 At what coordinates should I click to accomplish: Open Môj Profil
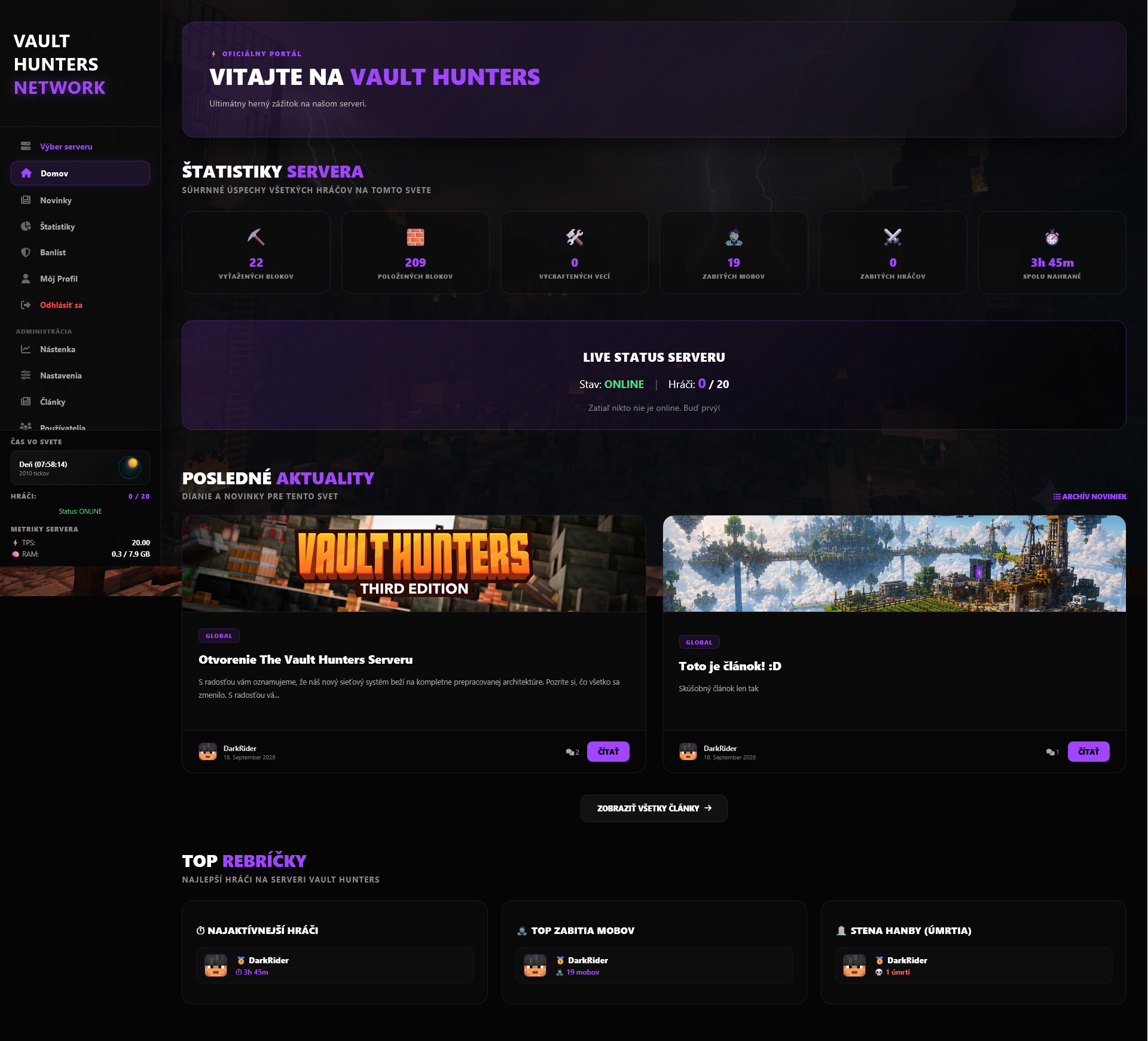point(80,279)
